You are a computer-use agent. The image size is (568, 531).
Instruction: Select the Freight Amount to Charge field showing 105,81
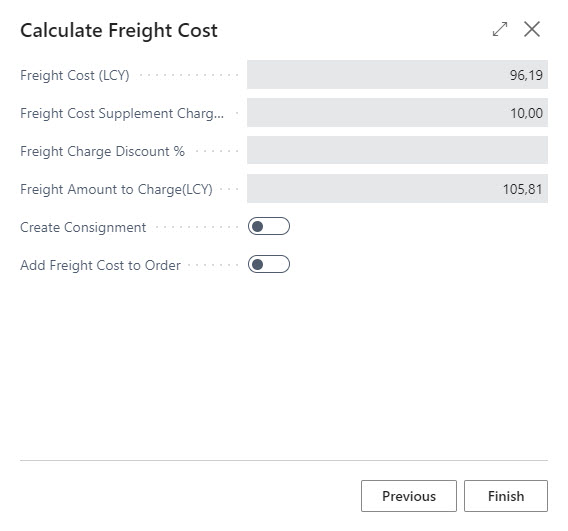pos(397,188)
